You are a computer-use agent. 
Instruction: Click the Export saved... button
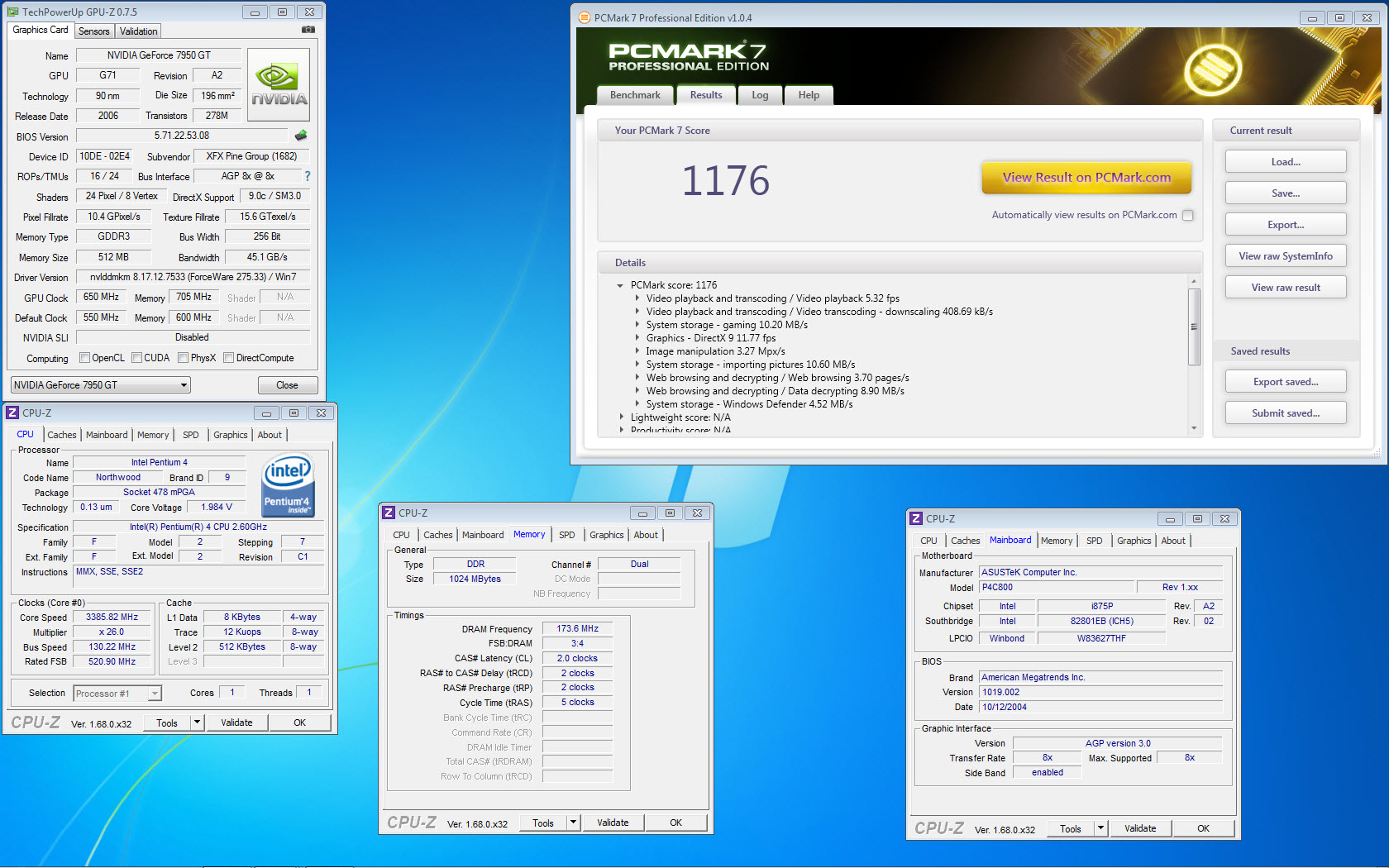(1286, 382)
